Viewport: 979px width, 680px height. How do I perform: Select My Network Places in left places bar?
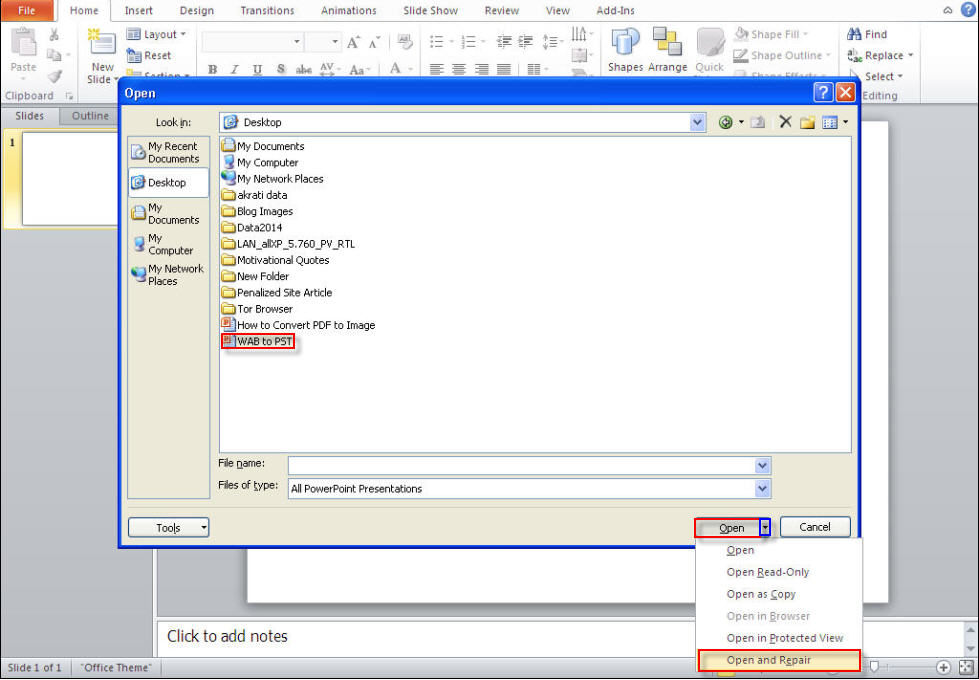coord(168,275)
